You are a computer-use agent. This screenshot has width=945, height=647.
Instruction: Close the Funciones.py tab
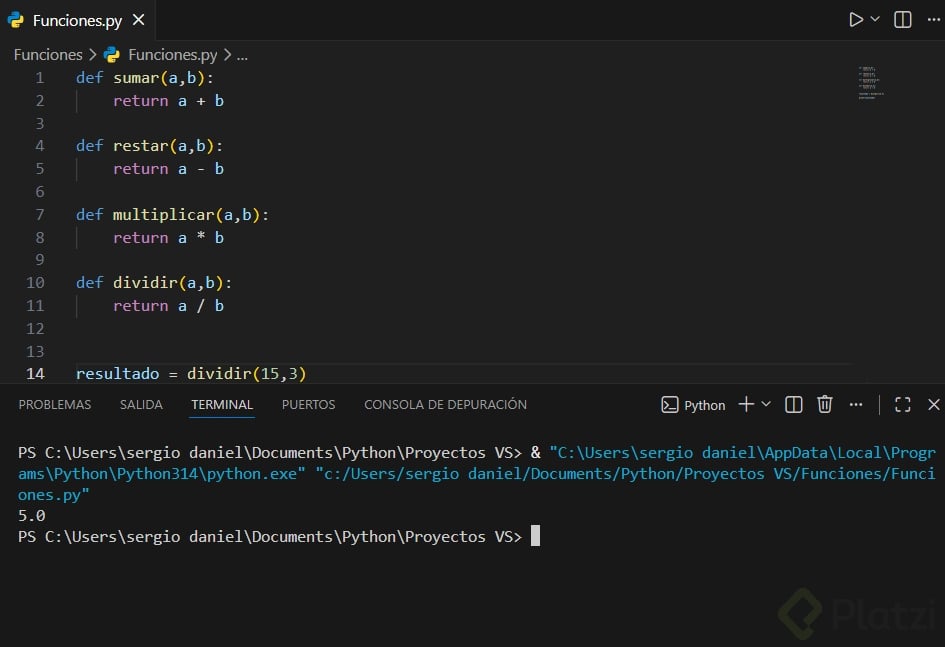tap(139, 20)
